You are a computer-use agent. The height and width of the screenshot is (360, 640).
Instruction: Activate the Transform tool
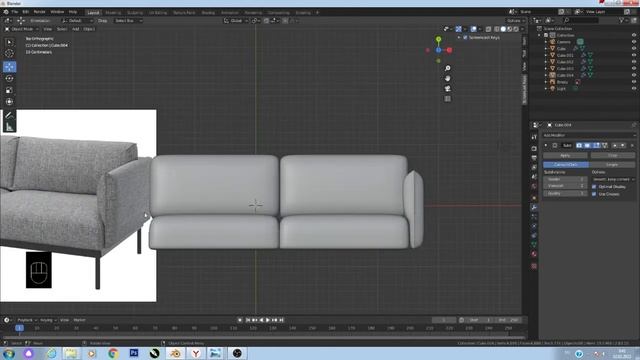point(9,102)
